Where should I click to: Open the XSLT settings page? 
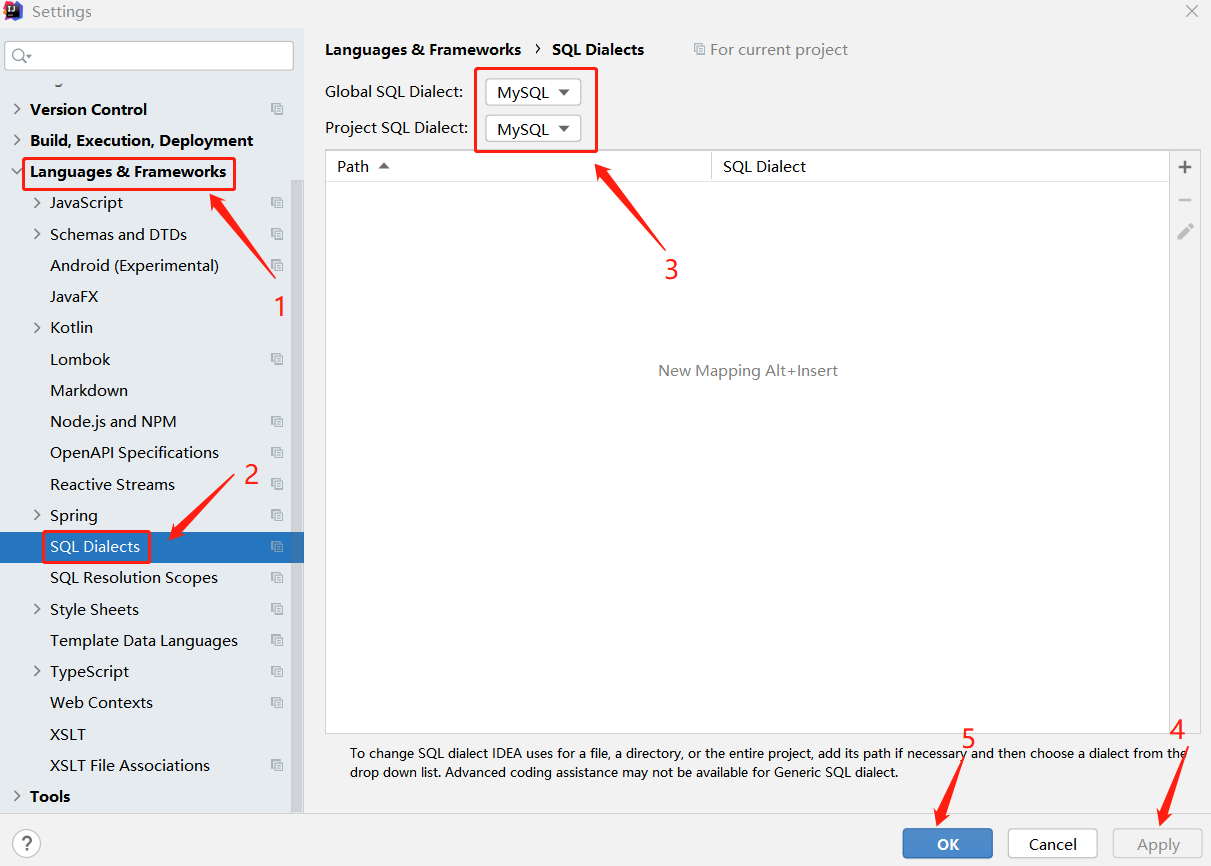pos(68,735)
